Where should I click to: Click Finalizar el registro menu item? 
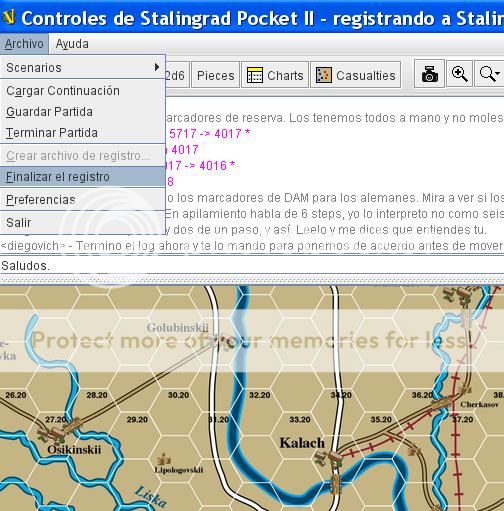83,177
